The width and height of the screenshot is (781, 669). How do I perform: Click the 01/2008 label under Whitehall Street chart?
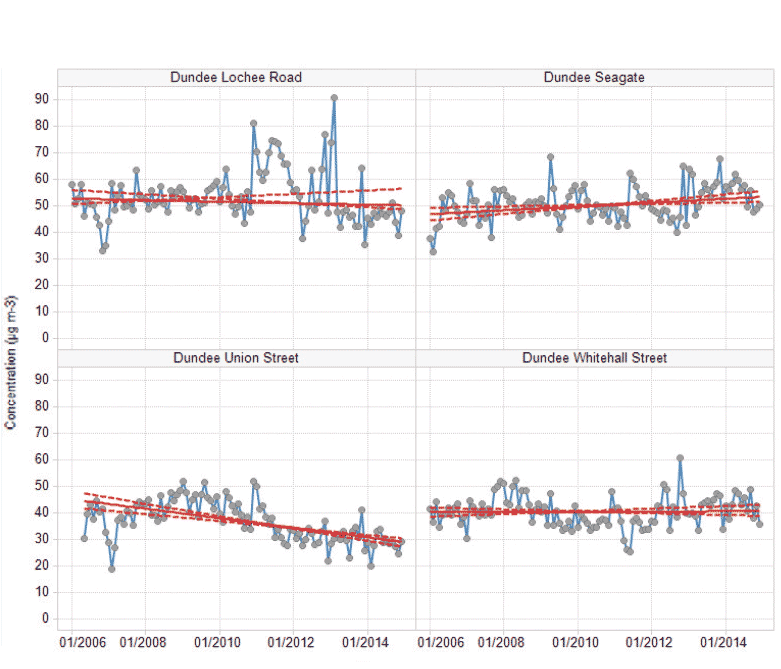click(501, 642)
